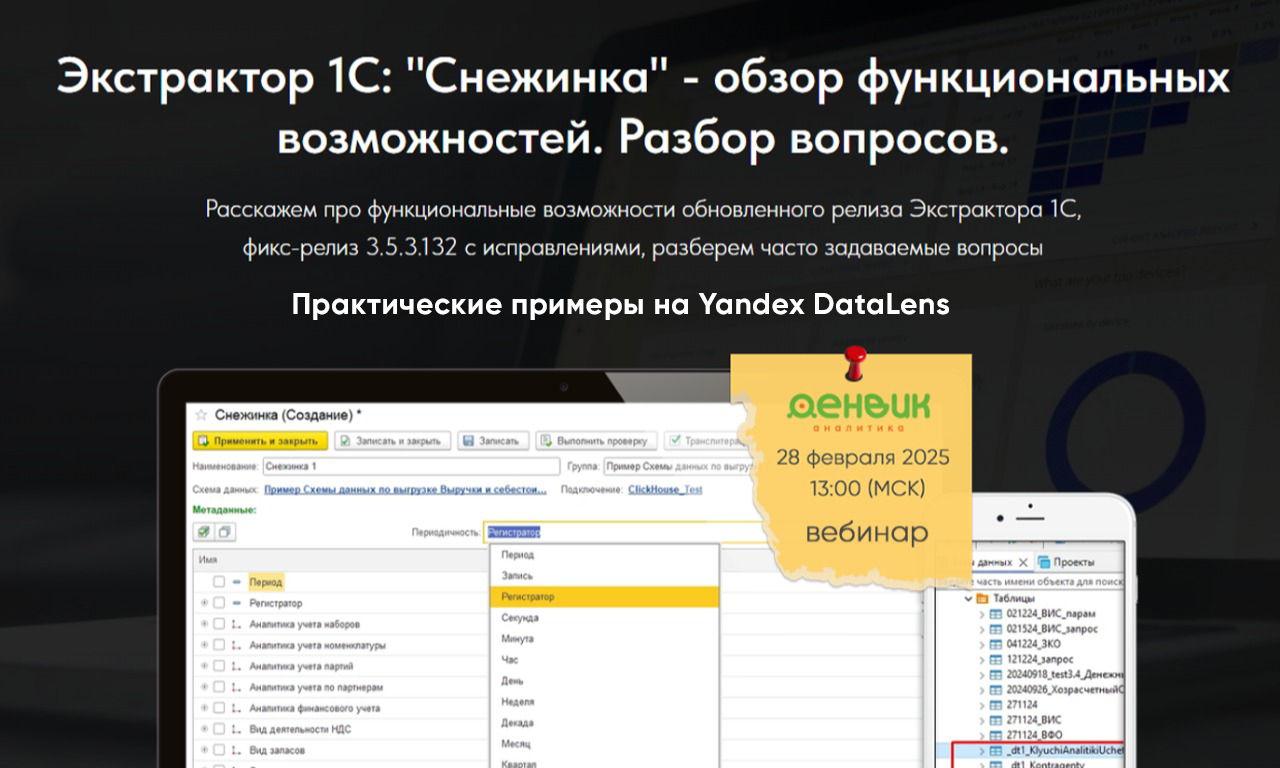Tick the Аналитика учета партий checkbox
The height and width of the screenshot is (768, 1280).
pos(219,666)
